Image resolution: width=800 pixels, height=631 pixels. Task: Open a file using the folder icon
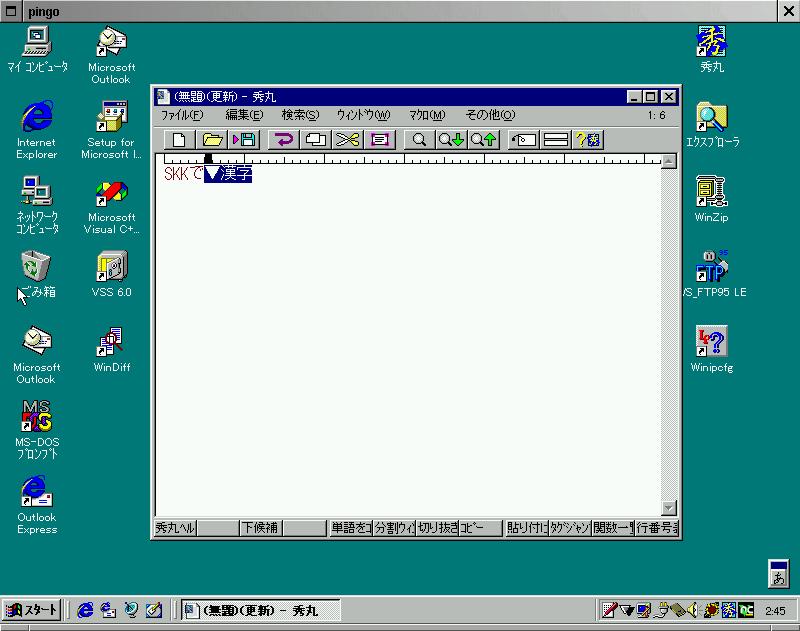pos(212,139)
